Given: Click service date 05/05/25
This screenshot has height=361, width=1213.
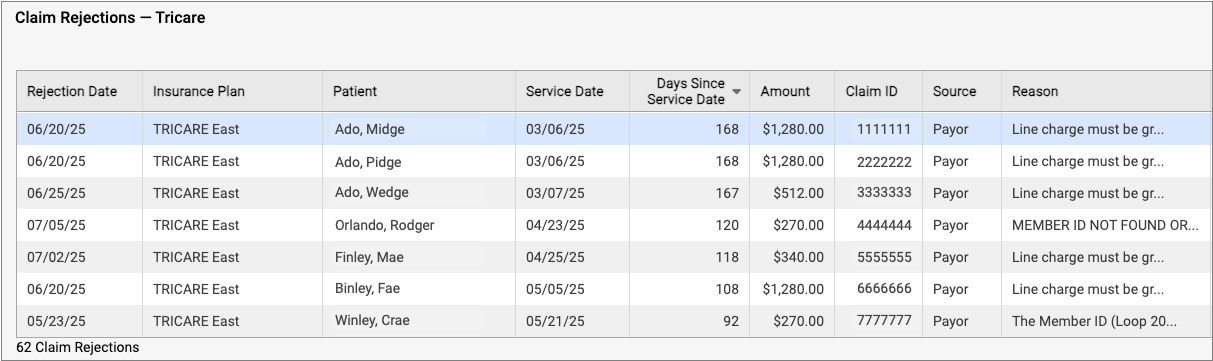Looking at the screenshot, I should click(x=555, y=289).
